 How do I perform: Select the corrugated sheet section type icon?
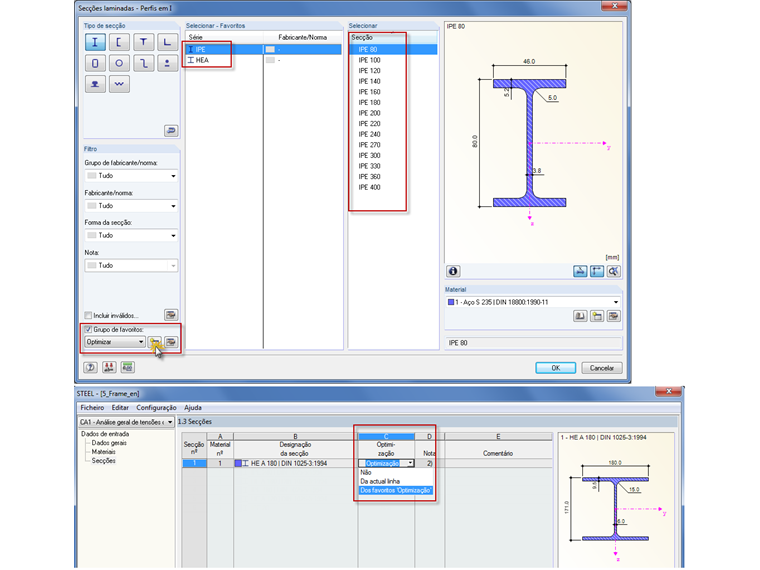click(x=119, y=84)
